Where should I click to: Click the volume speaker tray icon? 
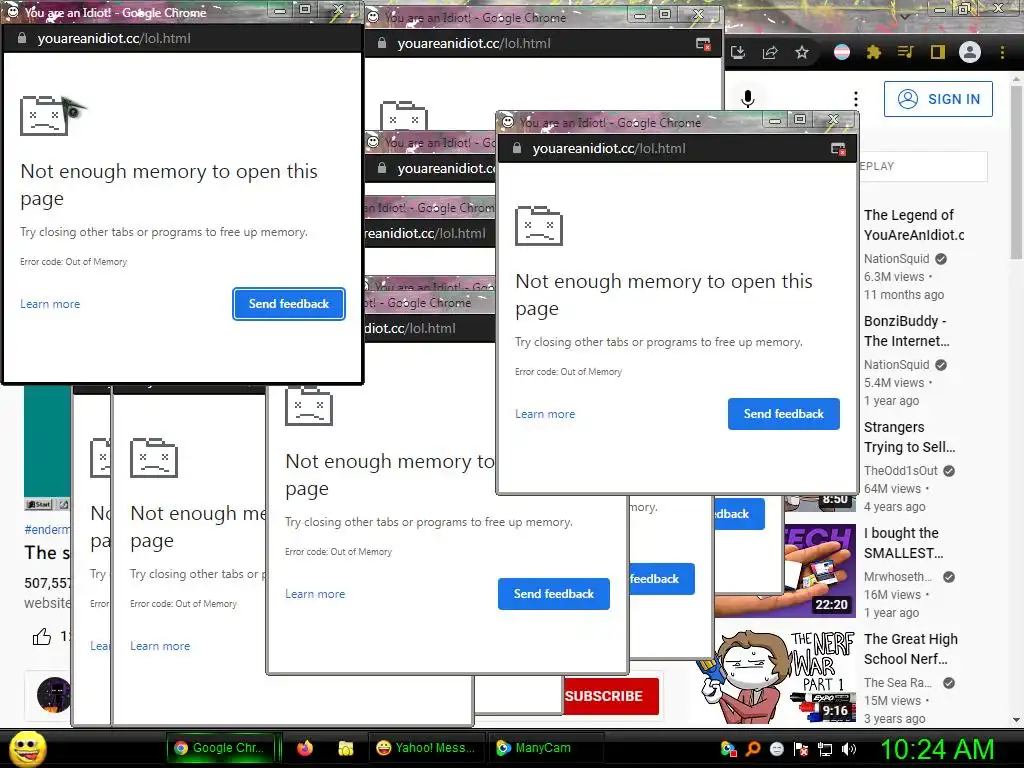(x=849, y=749)
